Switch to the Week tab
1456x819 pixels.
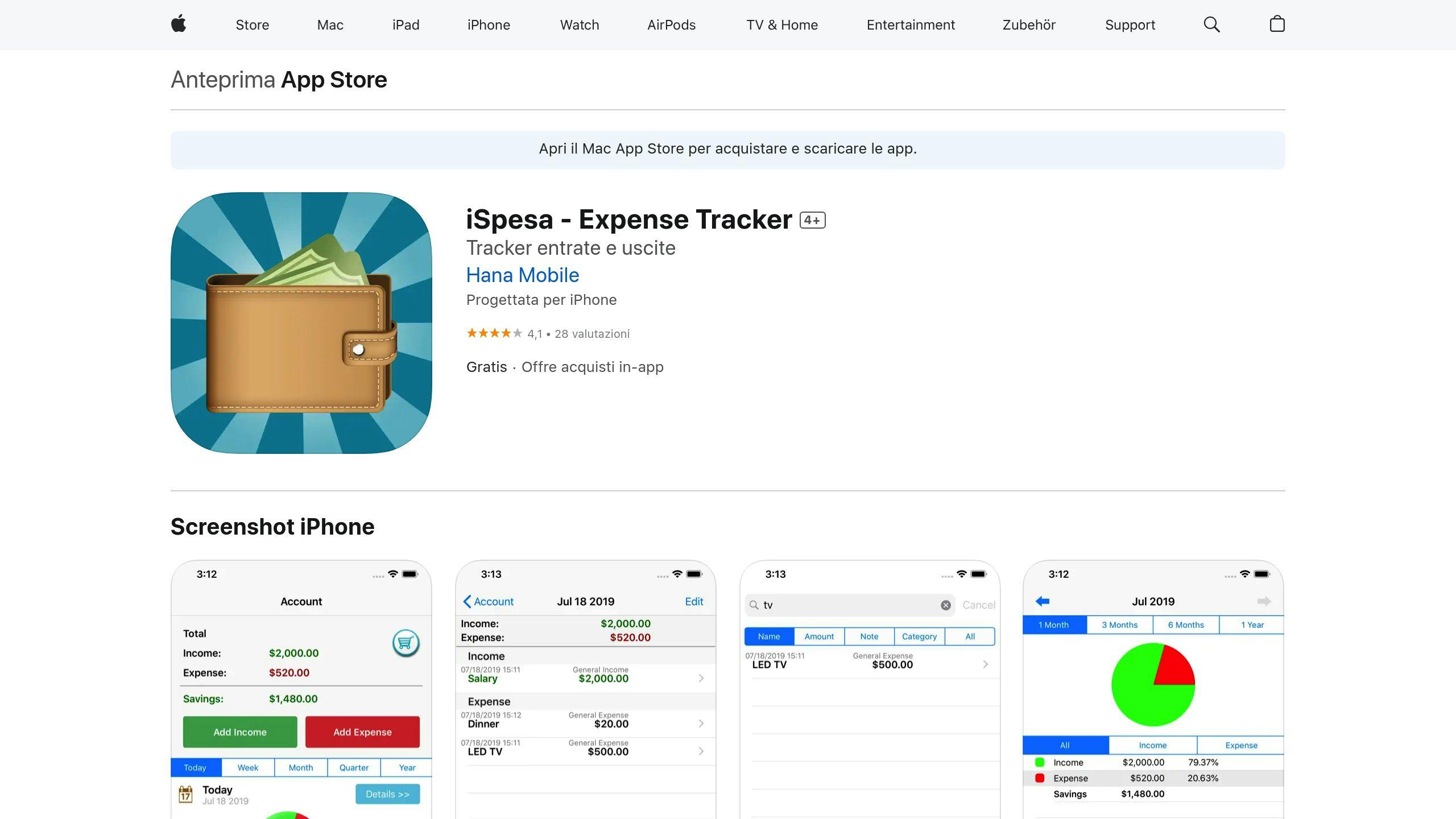point(248,768)
